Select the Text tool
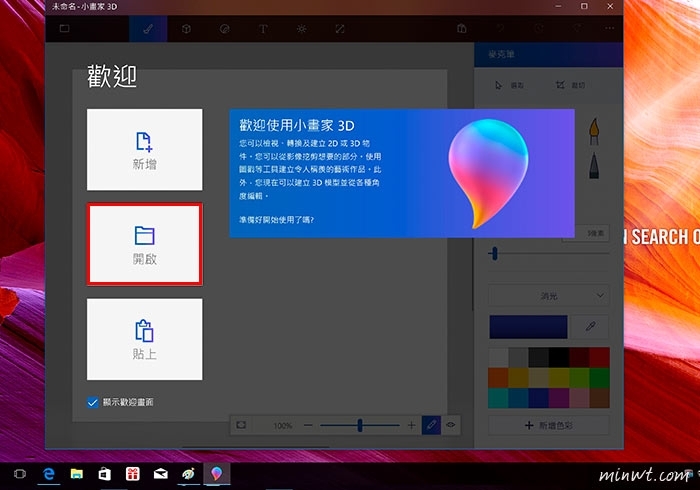Screen dimensions: 700x490 pos(263,29)
